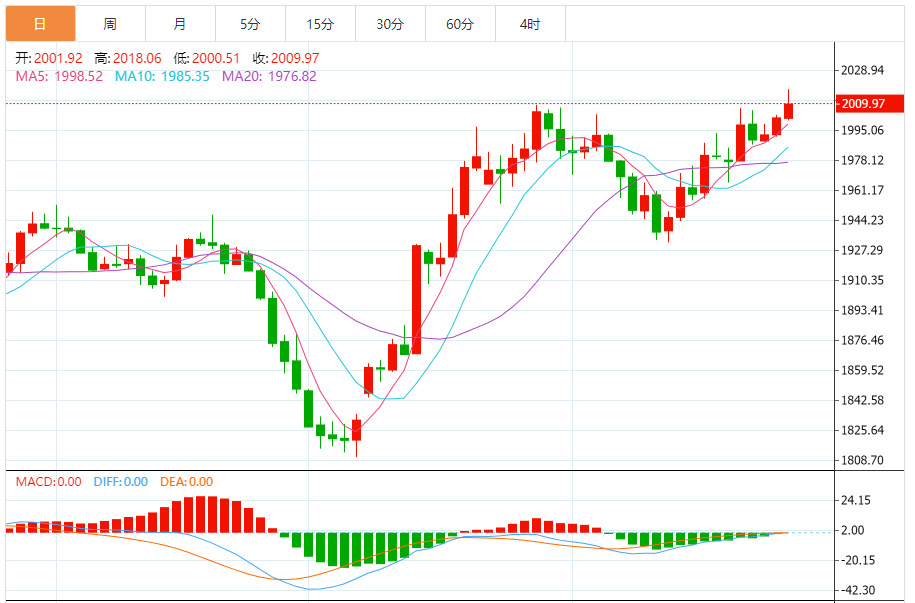Click the 1910.35 price axis label
The width and height of the screenshot is (915, 603).
click(862, 280)
